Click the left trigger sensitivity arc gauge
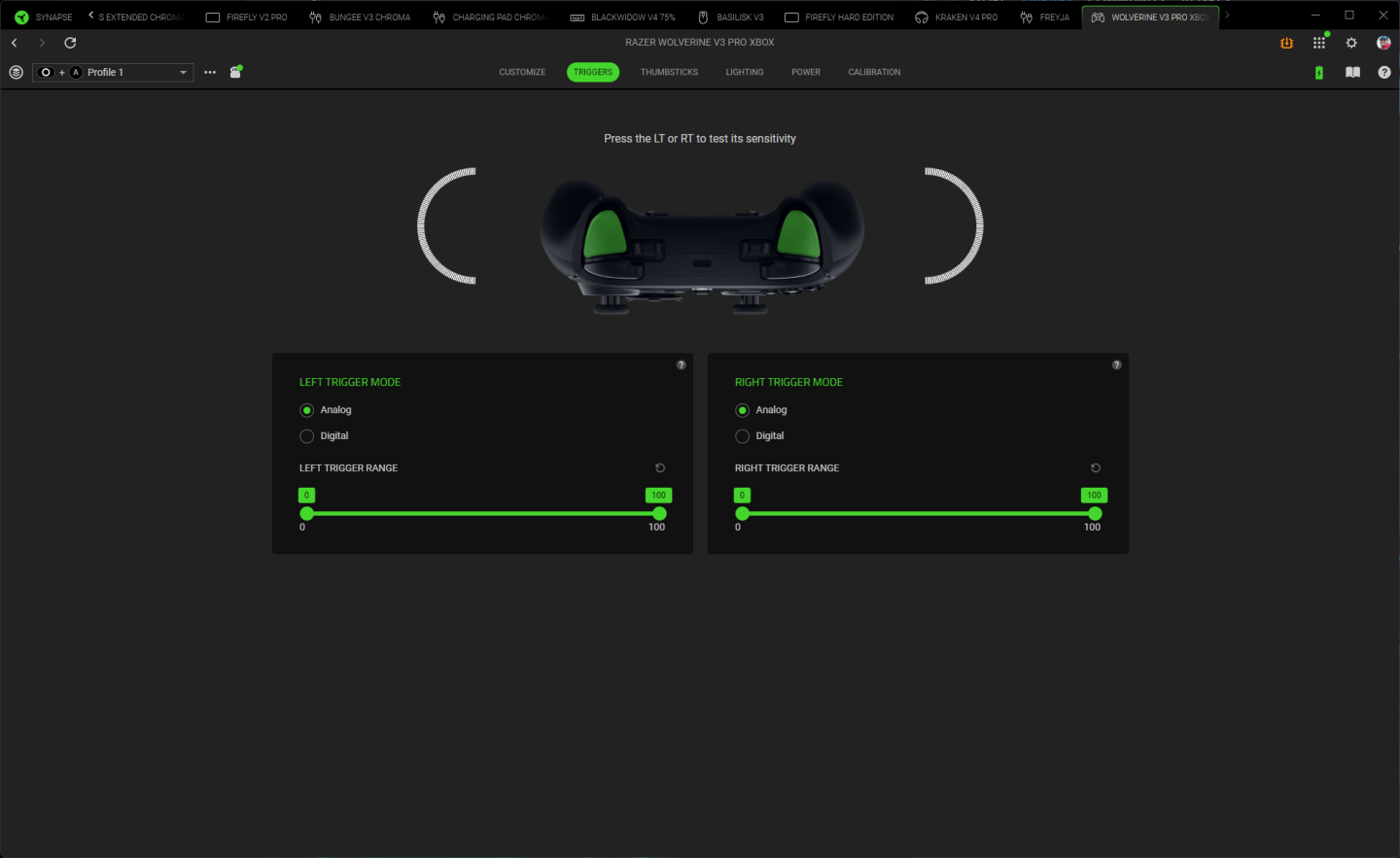 pyautogui.click(x=446, y=226)
